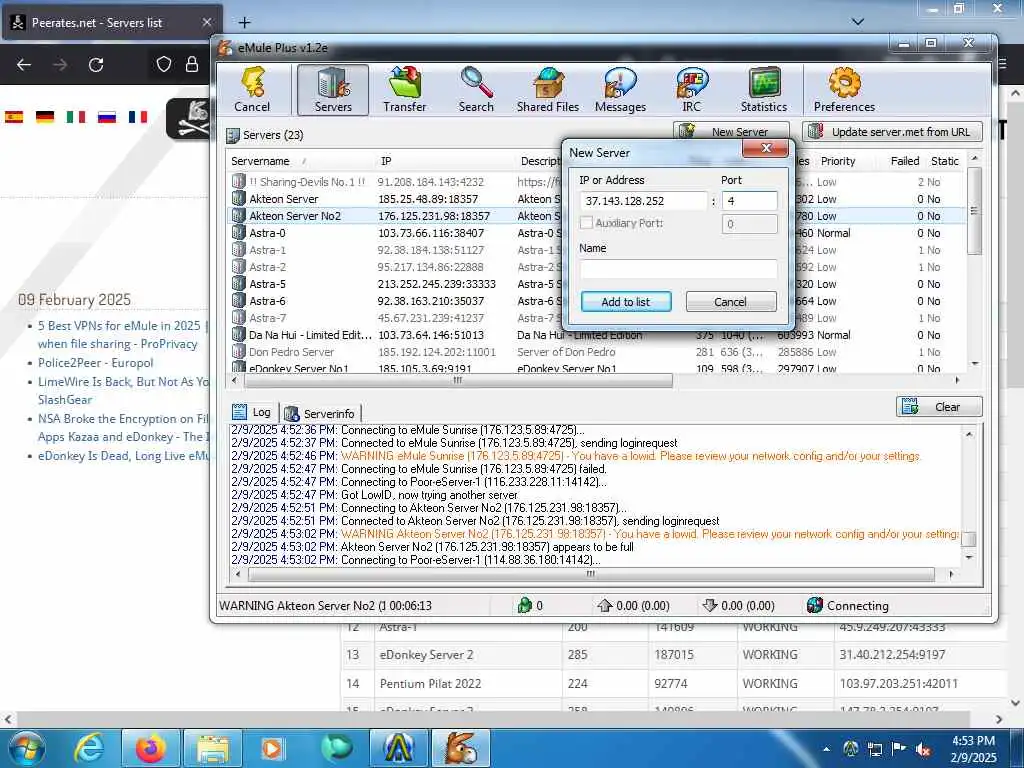Click the Astra-2 server icon
This screenshot has width=1024, height=768.
(238, 266)
